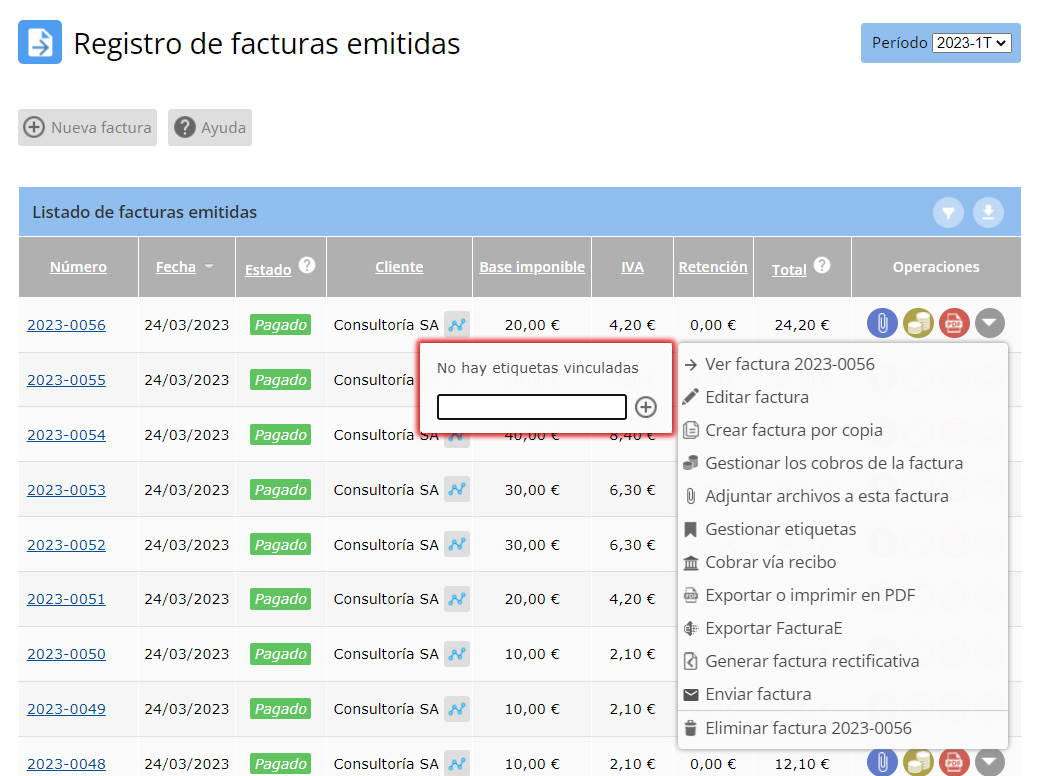Viewport: 1037px width, 776px height.
Task: Click the Nueva factura button
Action: 87,127
